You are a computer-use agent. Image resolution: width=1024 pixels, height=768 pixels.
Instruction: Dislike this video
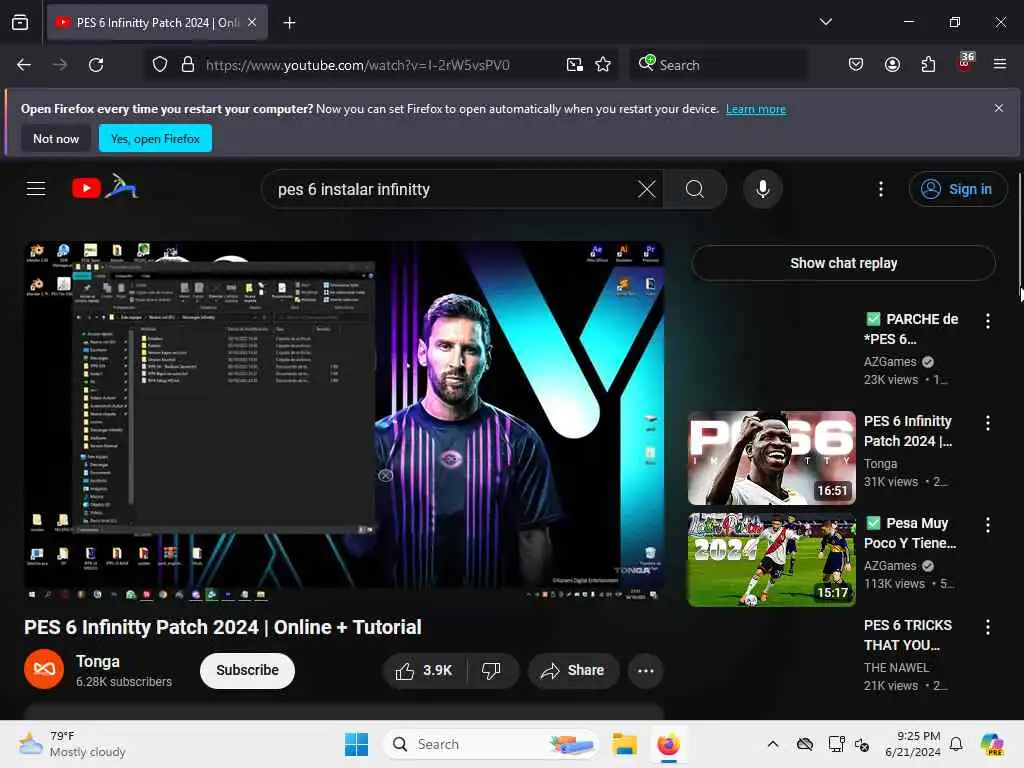(x=492, y=671)
